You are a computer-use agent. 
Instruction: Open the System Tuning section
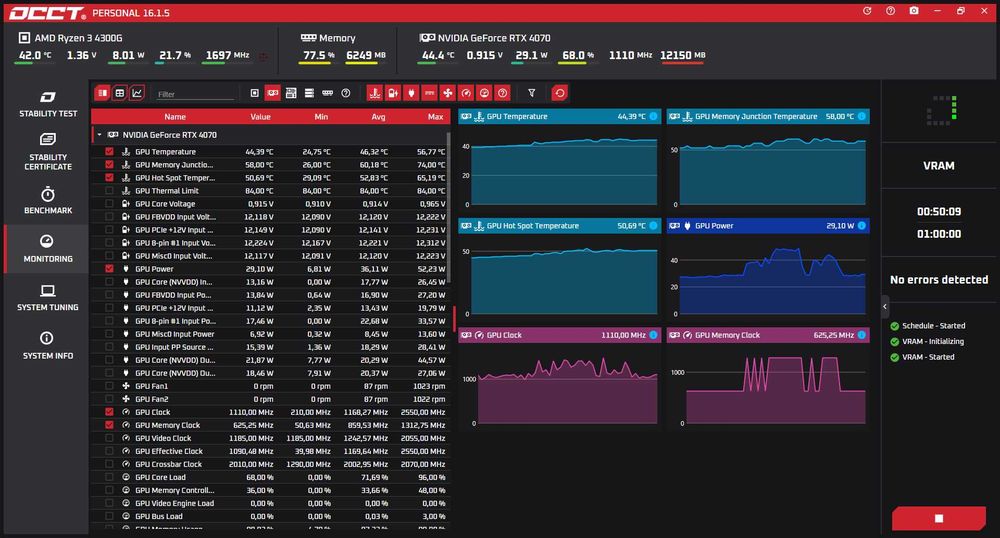[48, 298]
